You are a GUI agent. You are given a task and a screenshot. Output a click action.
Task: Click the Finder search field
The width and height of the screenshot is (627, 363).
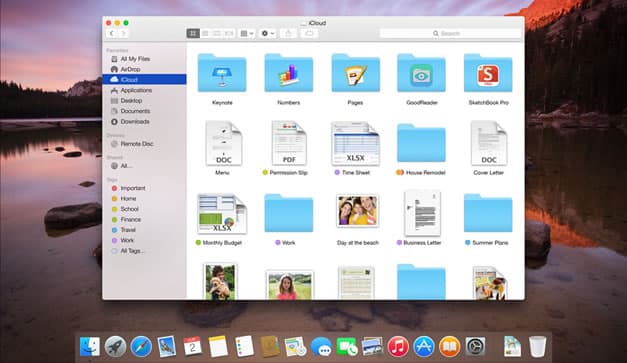coord(450,34)
